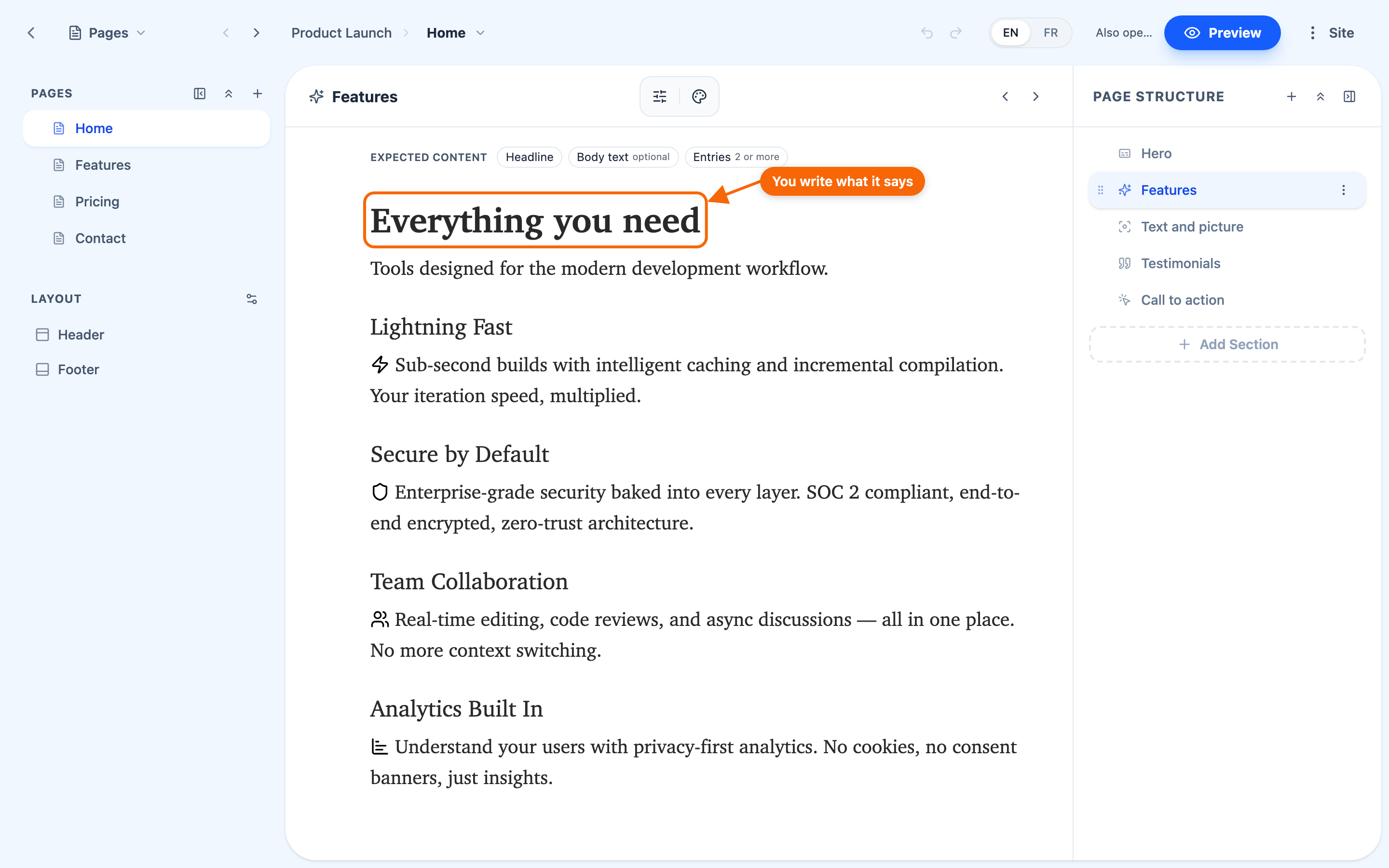The height and width of the screenshot is (868, 1389).
Task: Select the Header layout item
Action: pyautogui.click(x=146, y=335)
